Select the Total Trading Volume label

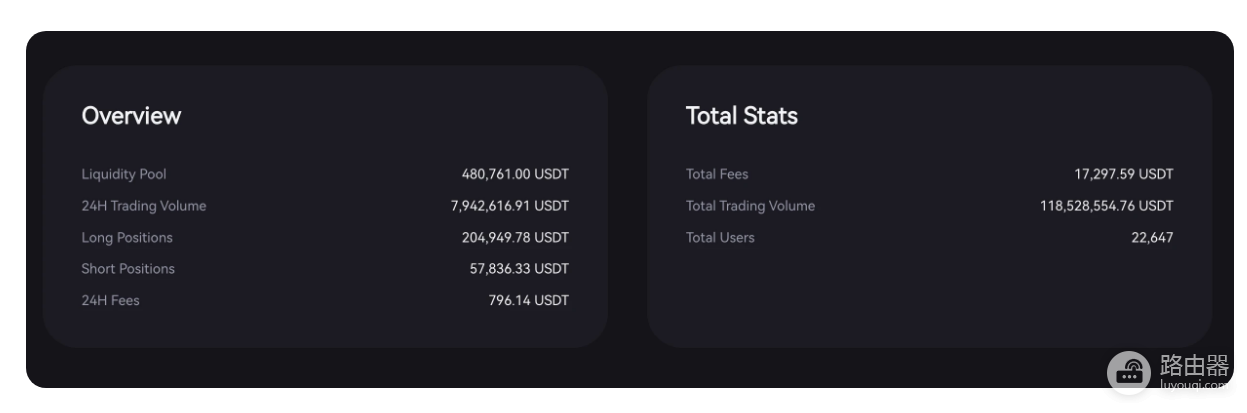point(750,206)
